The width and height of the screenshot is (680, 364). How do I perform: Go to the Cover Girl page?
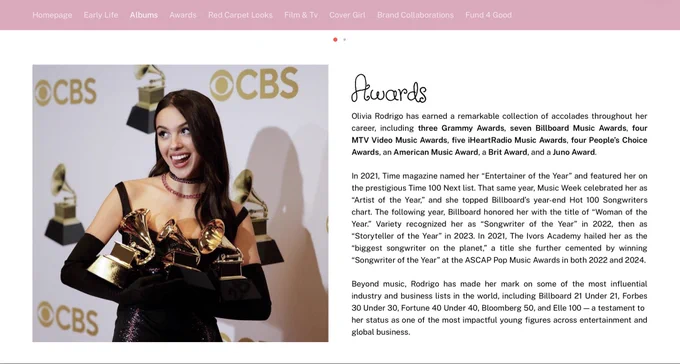pyautogui.click(x=347, y=15)
